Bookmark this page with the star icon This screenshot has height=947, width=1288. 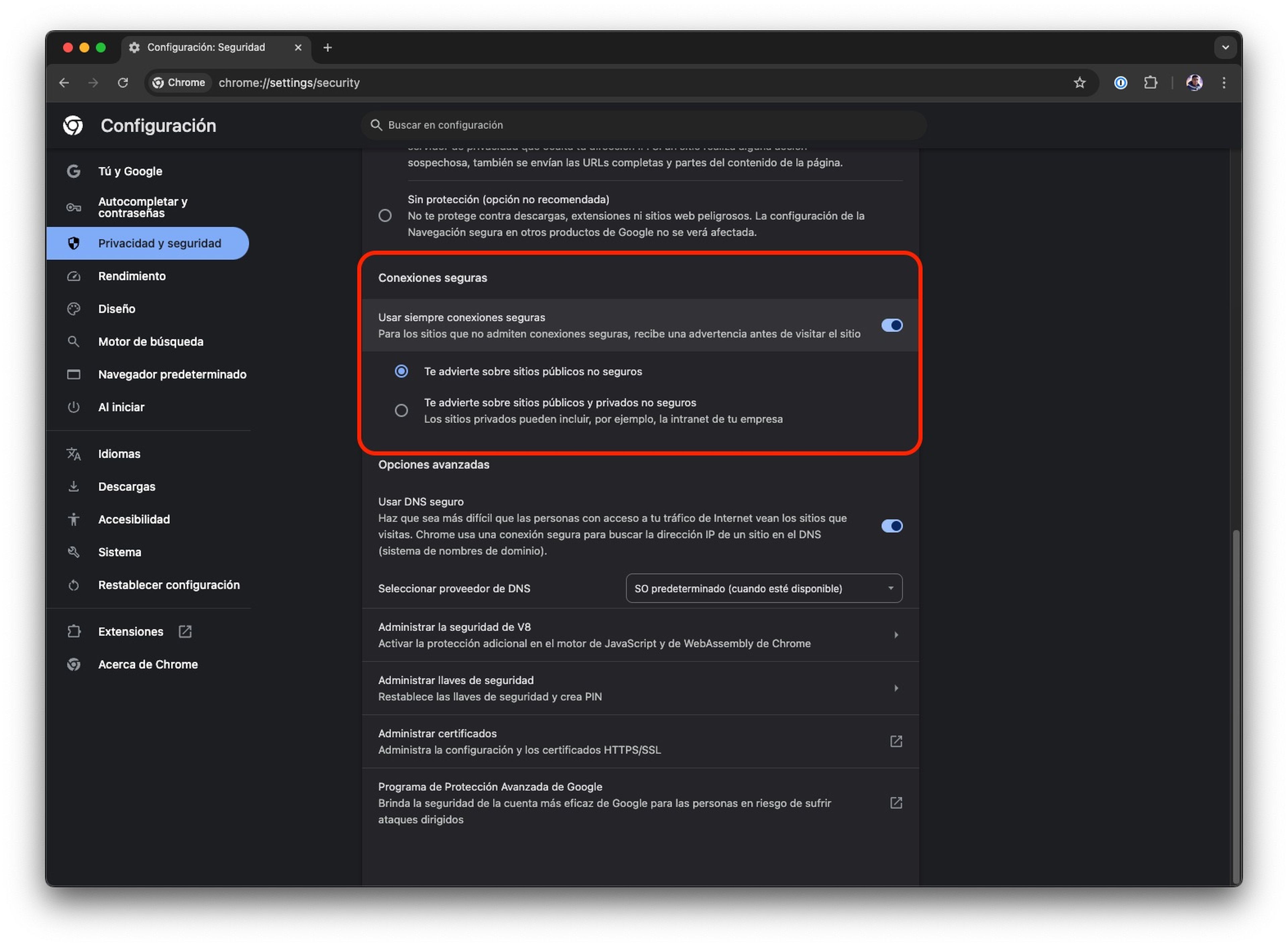coord(1079,82)
